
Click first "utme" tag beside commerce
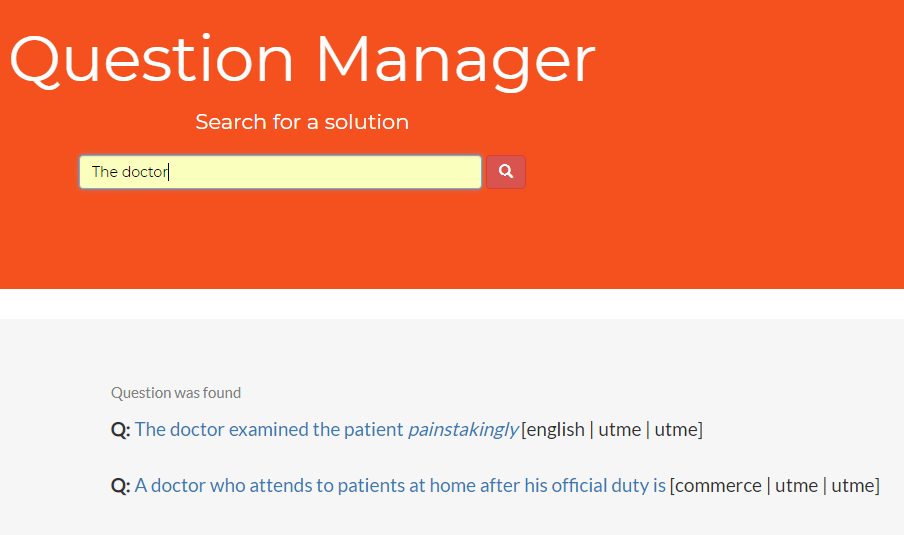click(x=796, y=486)
